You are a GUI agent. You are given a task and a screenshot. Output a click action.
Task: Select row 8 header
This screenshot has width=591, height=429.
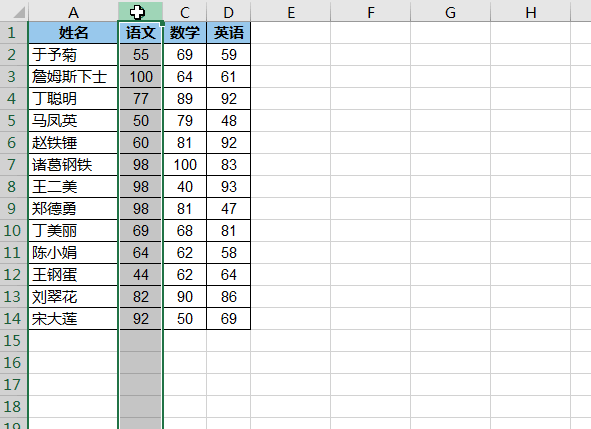[14, 187]
